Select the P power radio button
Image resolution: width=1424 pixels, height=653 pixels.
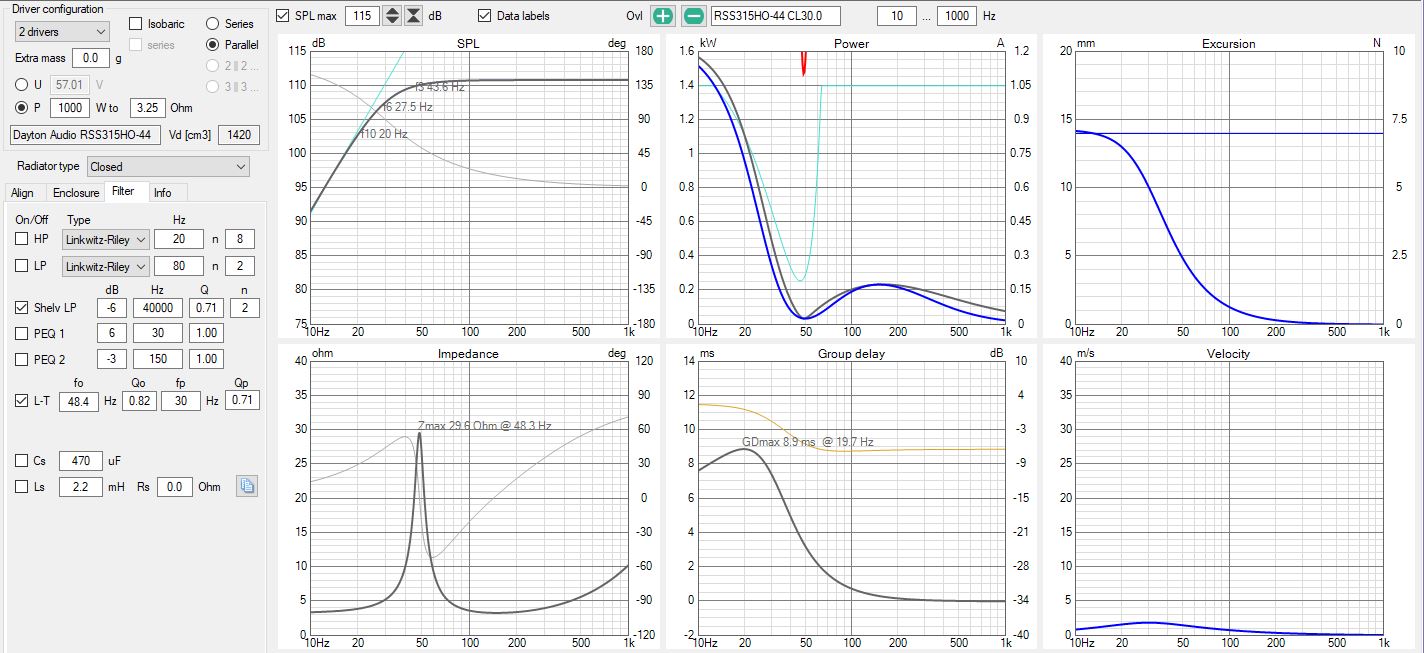pyautogui.click(x=22, y=107)
